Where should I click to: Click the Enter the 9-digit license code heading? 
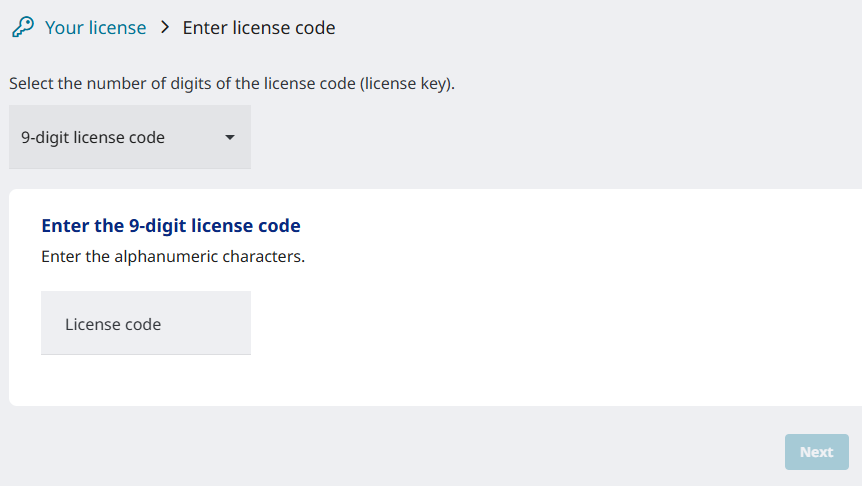171,225
